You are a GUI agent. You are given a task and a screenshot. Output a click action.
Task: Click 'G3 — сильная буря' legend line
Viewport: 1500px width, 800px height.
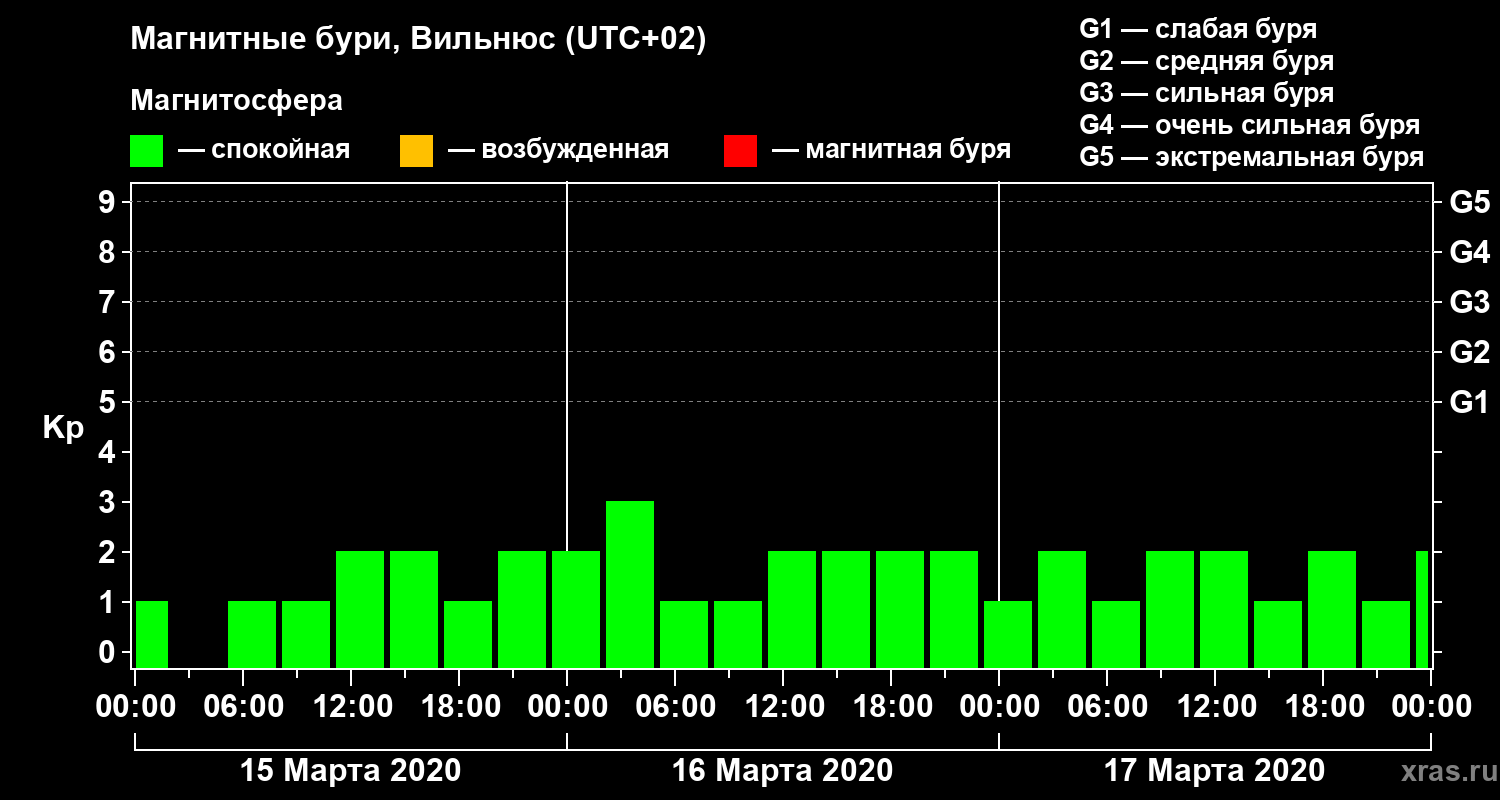(x=1207, y=93)
